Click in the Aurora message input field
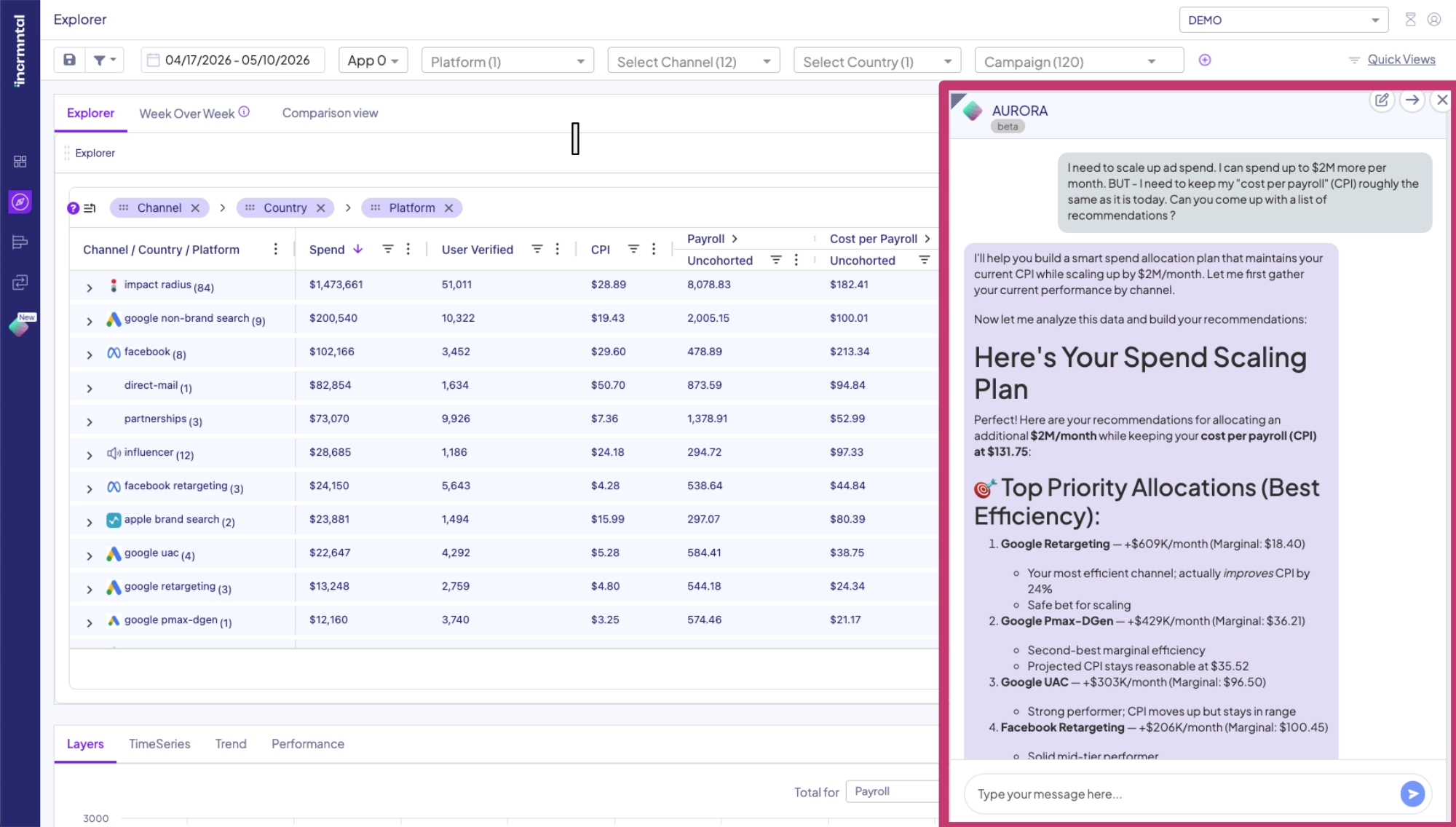The width and height of the screenshot is (1456, 827). tap(1183, 794)
